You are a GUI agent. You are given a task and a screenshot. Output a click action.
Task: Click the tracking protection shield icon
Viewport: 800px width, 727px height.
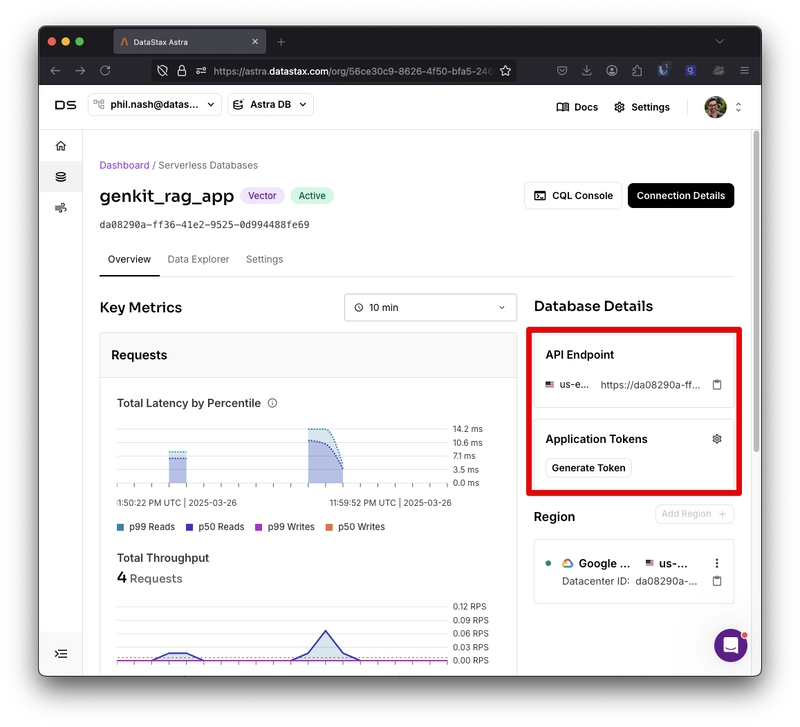coord(162,71)
